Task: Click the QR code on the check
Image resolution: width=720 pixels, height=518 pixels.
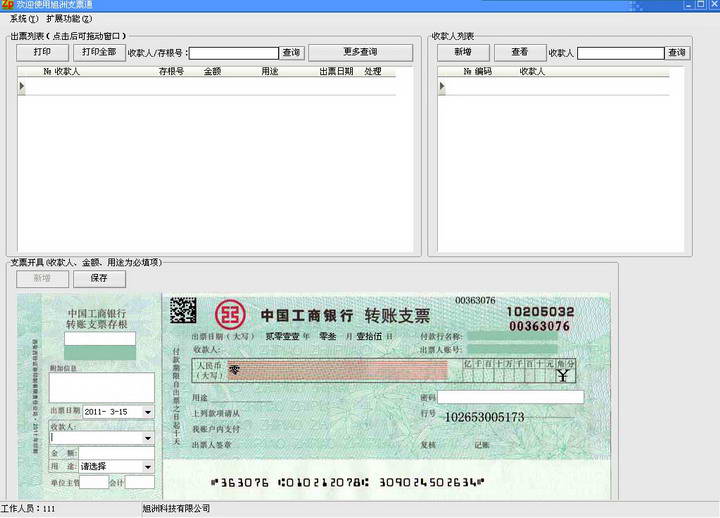Action: (x=183, y=310)
